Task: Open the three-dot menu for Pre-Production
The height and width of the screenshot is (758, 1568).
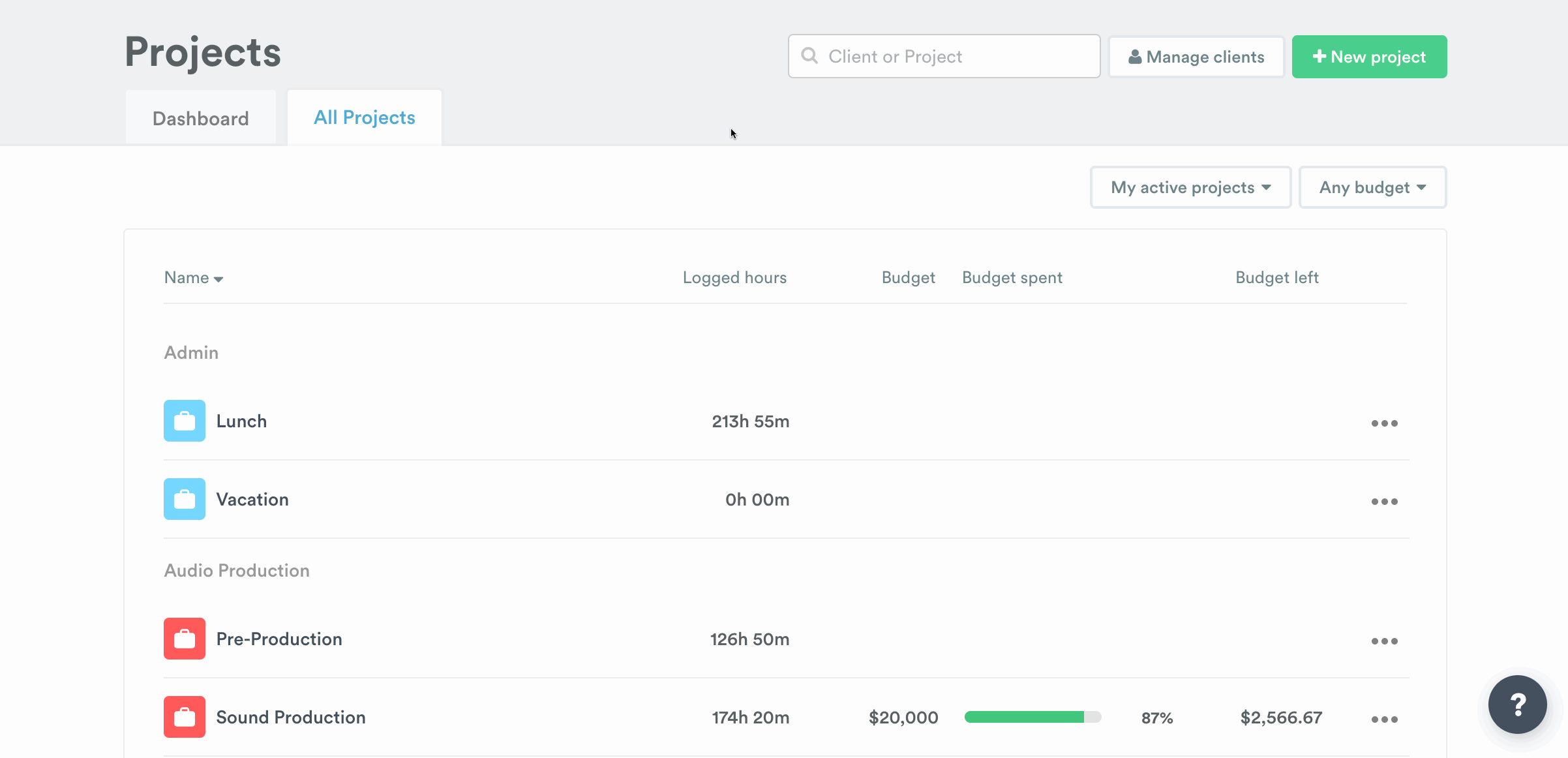Action: [x=1384, y=641]
